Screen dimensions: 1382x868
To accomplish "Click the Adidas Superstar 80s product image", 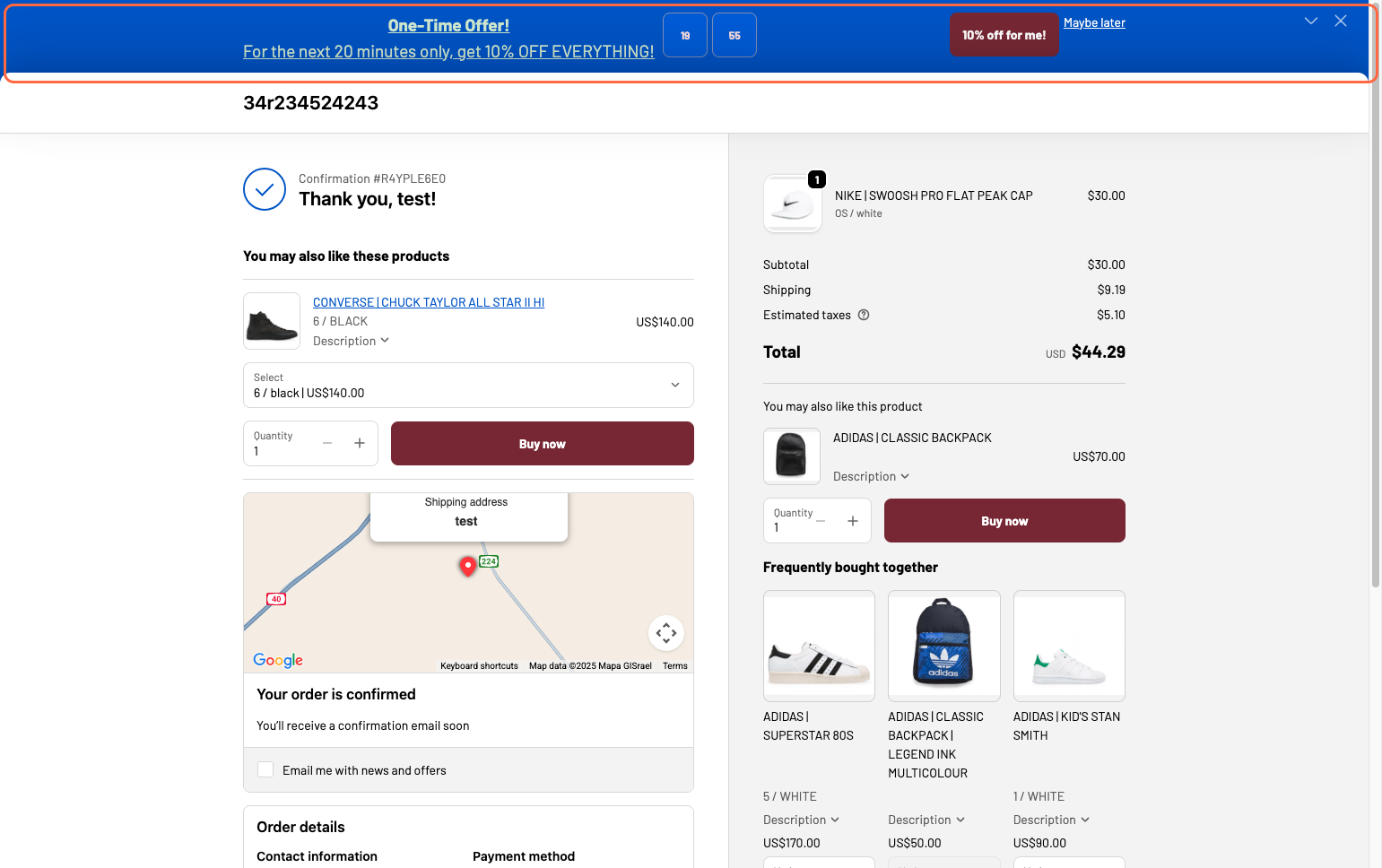I will tap(819, 646).
